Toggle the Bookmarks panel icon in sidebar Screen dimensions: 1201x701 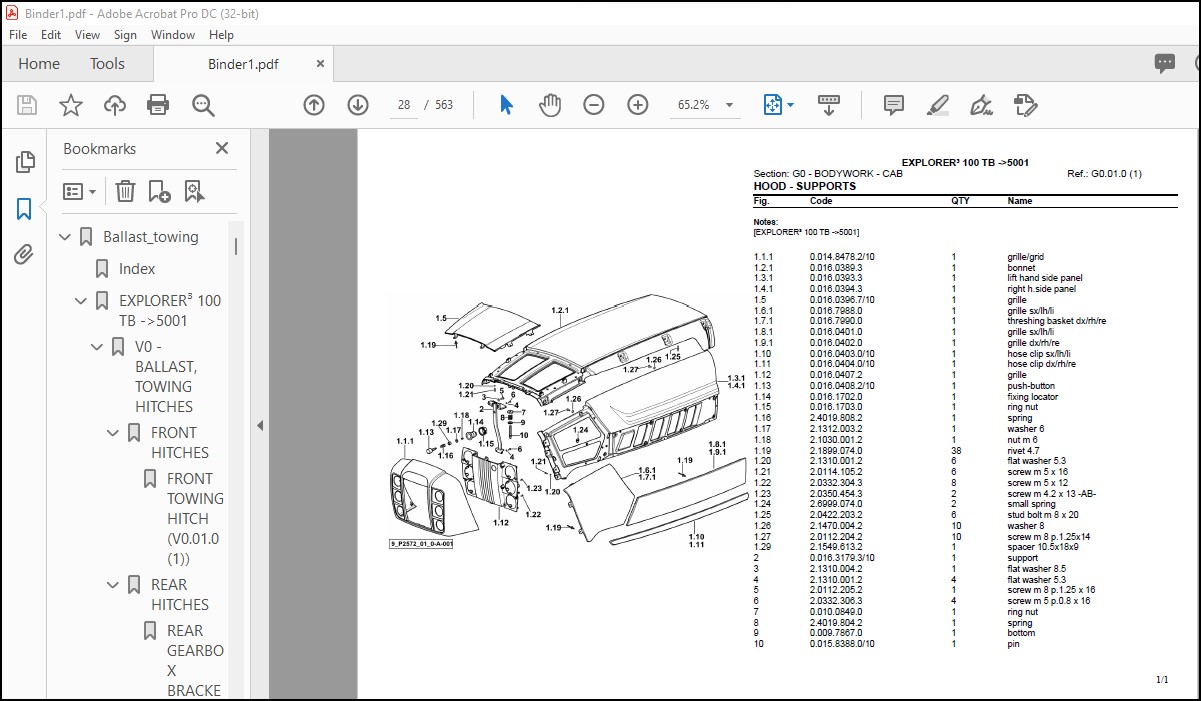tap(25, 208)
